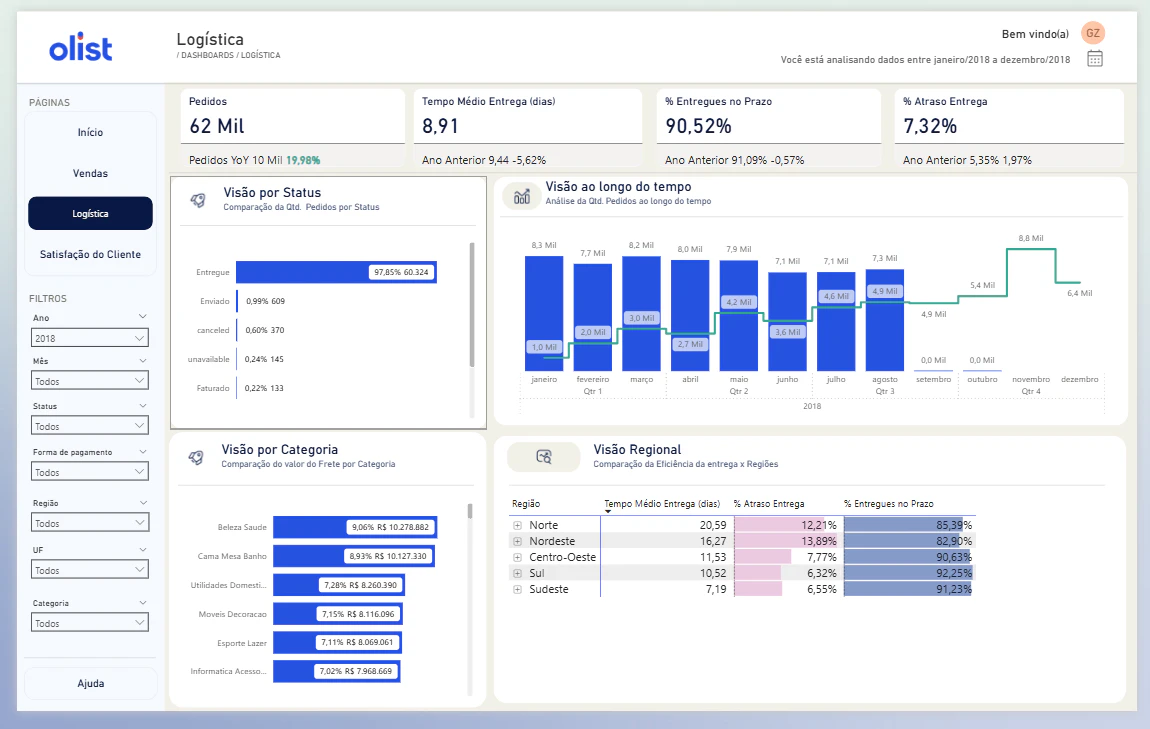This screenshot has height=729, width=1150.
Task: Click the GZ user avatar
Action: click(x=1093, y=33)
